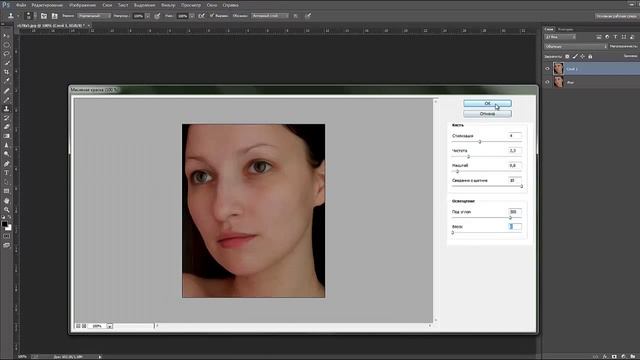Select the Слой 1 layer thumbnail
Viewport: 640px width, 360px height.
558,69
